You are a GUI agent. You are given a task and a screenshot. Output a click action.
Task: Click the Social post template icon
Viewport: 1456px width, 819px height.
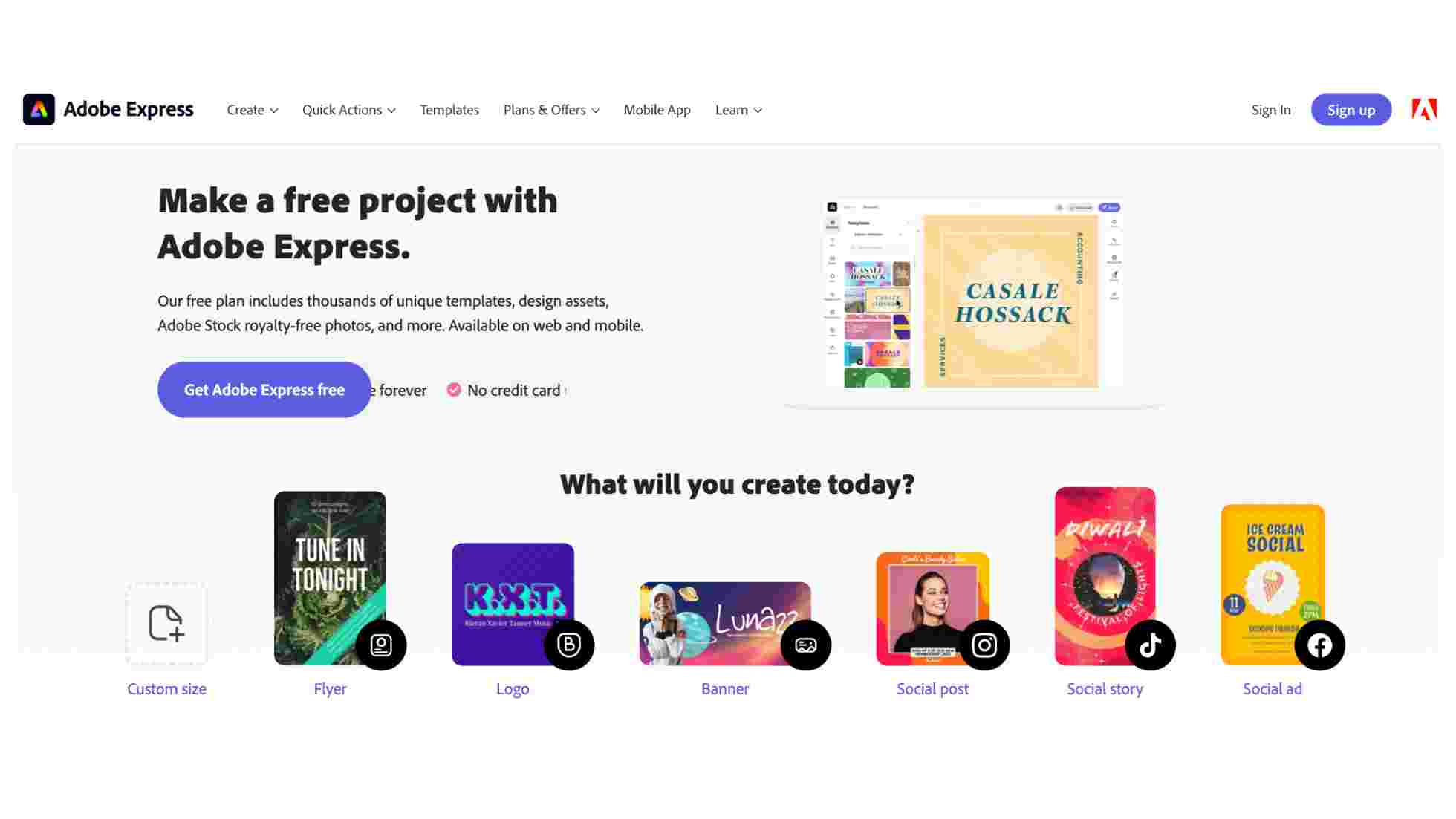click(x=933, y=609)
